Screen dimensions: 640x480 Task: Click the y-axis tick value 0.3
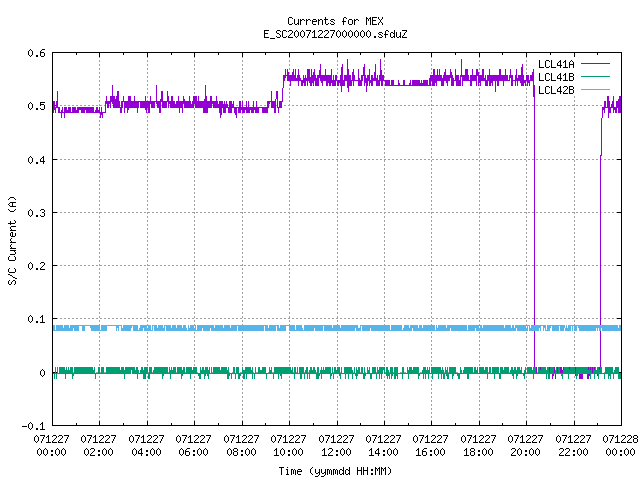coord(36,213)
